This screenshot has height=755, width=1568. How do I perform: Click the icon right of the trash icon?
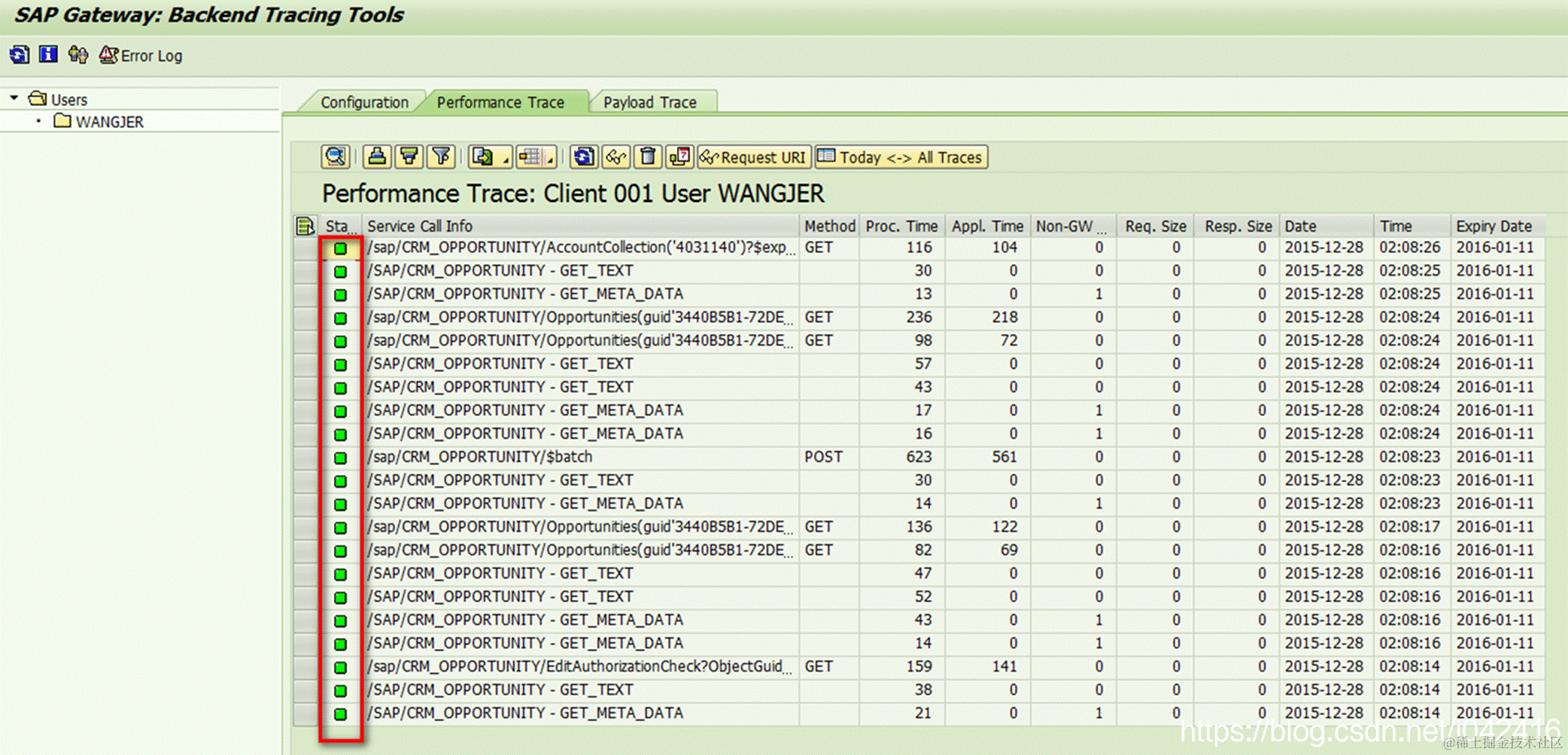click(679, 157)
